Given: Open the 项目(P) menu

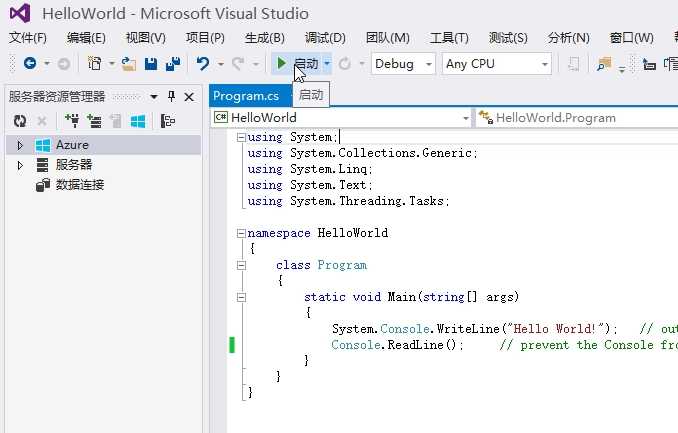Looking at the screenshot, I should pyautogui.click(x=205, y=38).
